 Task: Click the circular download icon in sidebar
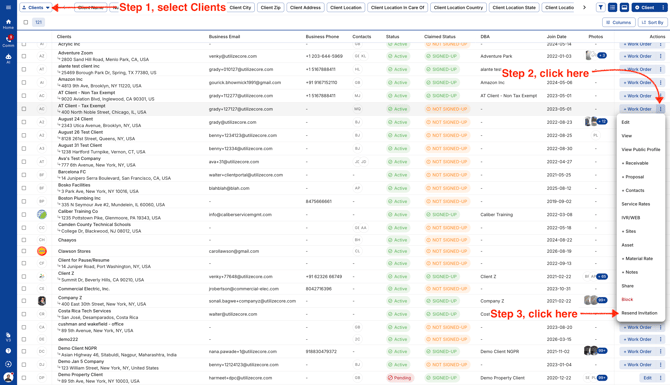point(8,364)
